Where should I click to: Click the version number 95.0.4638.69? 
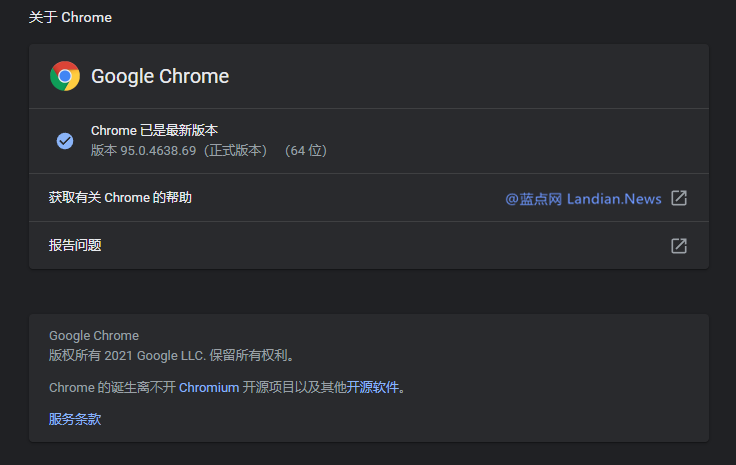(x=161, y=151)
